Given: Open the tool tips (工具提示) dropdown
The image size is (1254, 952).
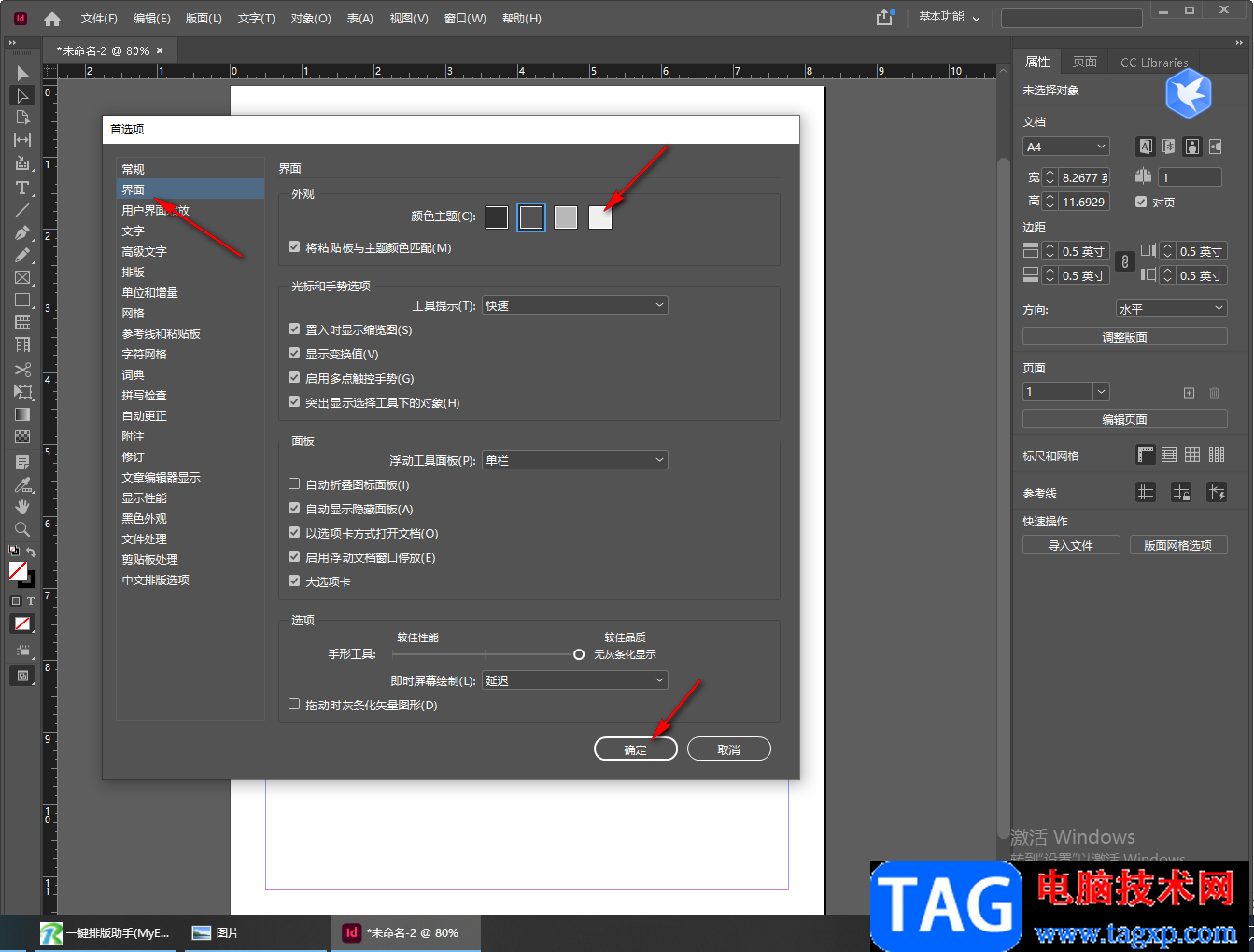Looking at the screenshot, I should tap(575, 305).
